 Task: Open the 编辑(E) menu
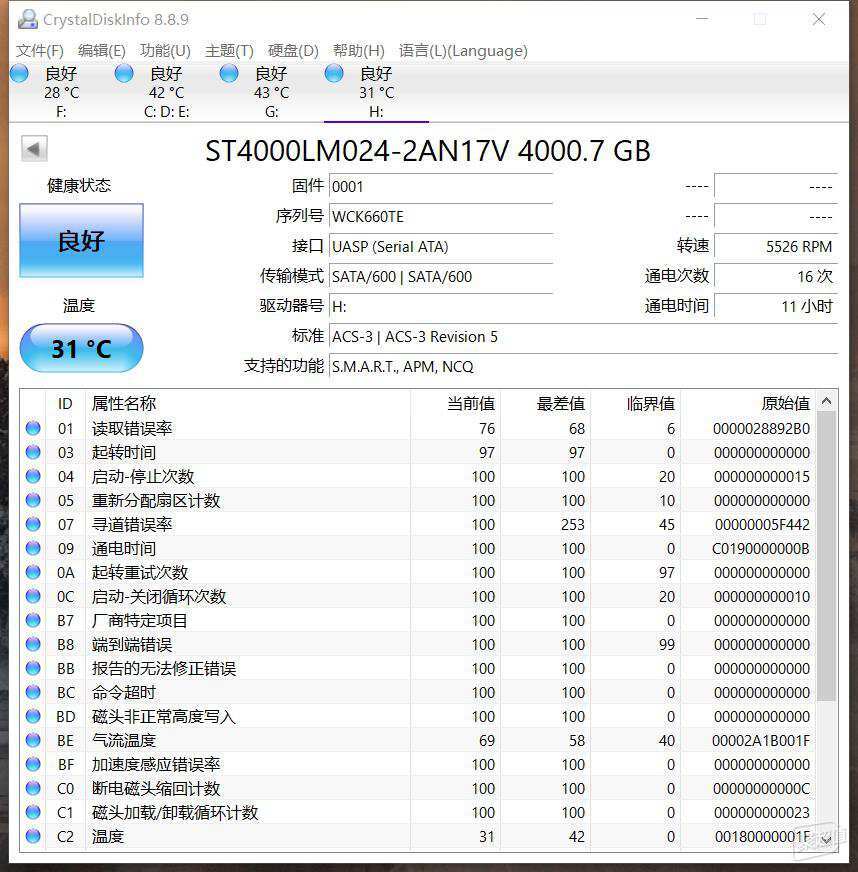pos(102,51)
